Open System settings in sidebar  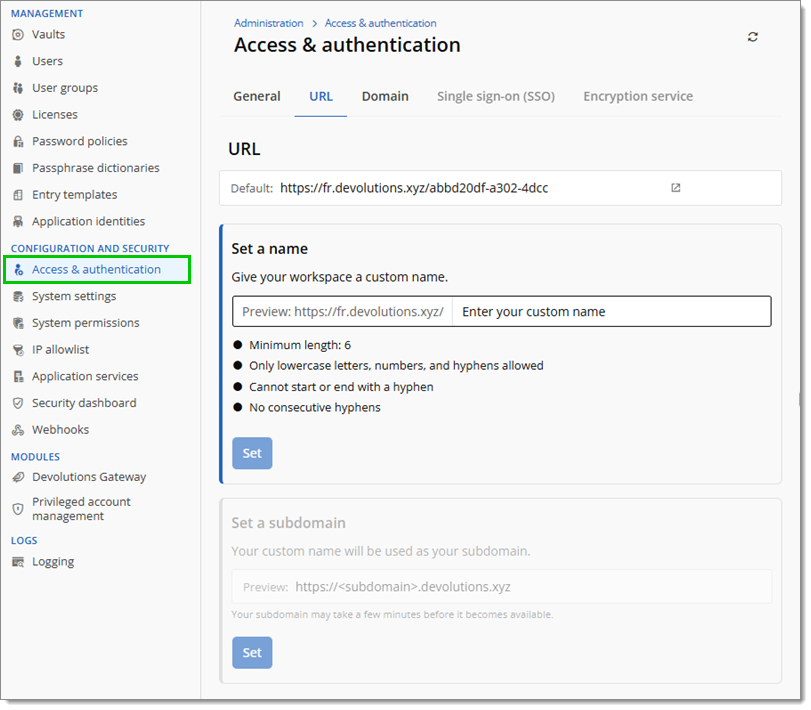pos(74,296)
